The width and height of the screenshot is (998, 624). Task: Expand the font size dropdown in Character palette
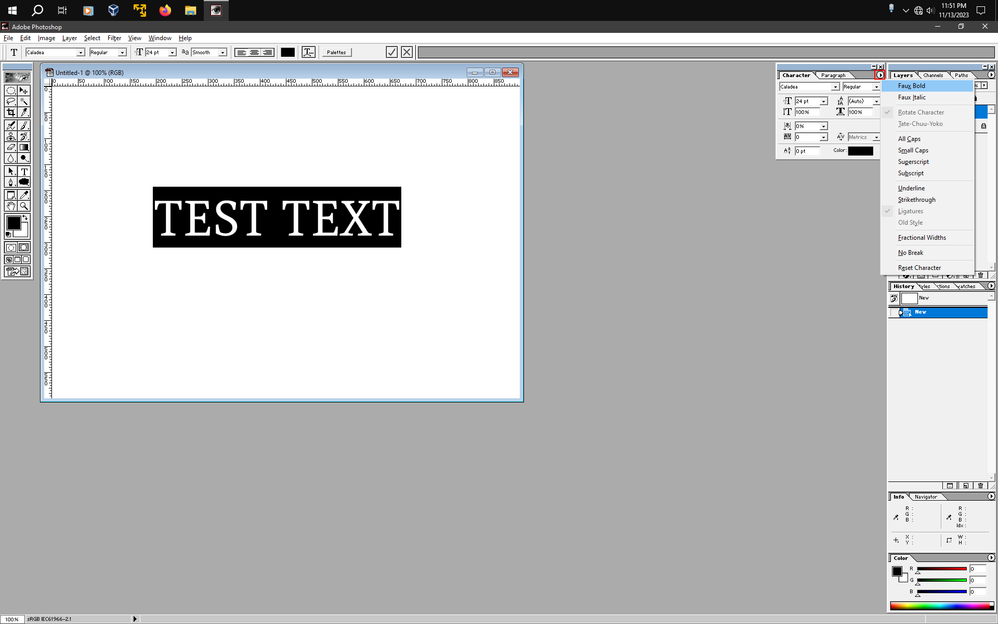tap(824, 101)
